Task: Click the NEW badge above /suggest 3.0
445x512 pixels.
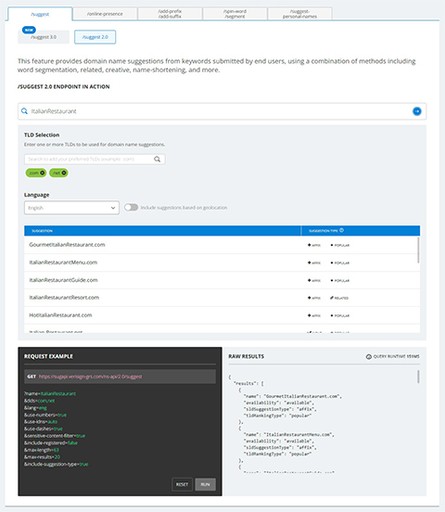Action: pos(29,30)
